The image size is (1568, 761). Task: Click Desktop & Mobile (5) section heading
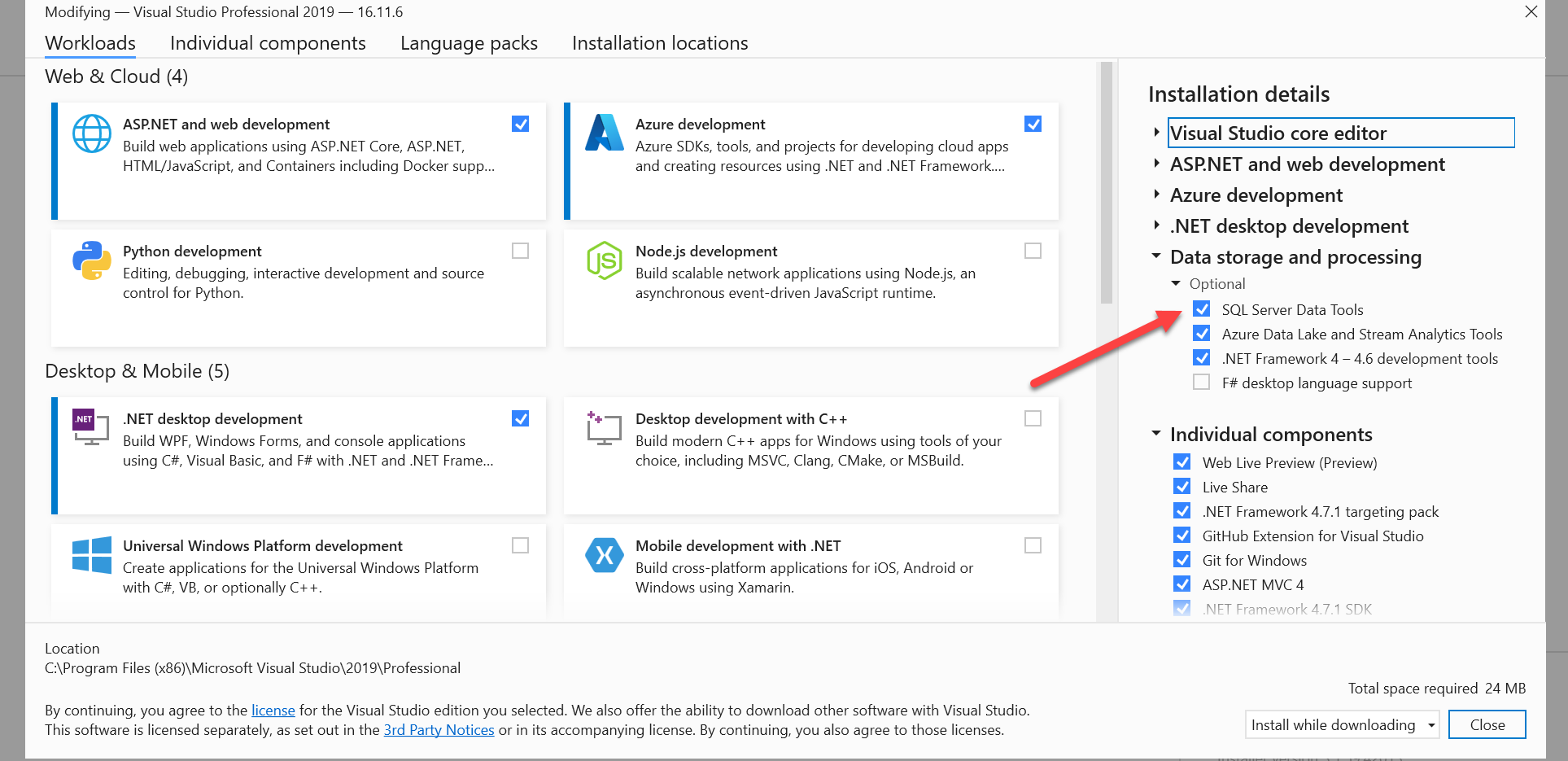point(137,371)
